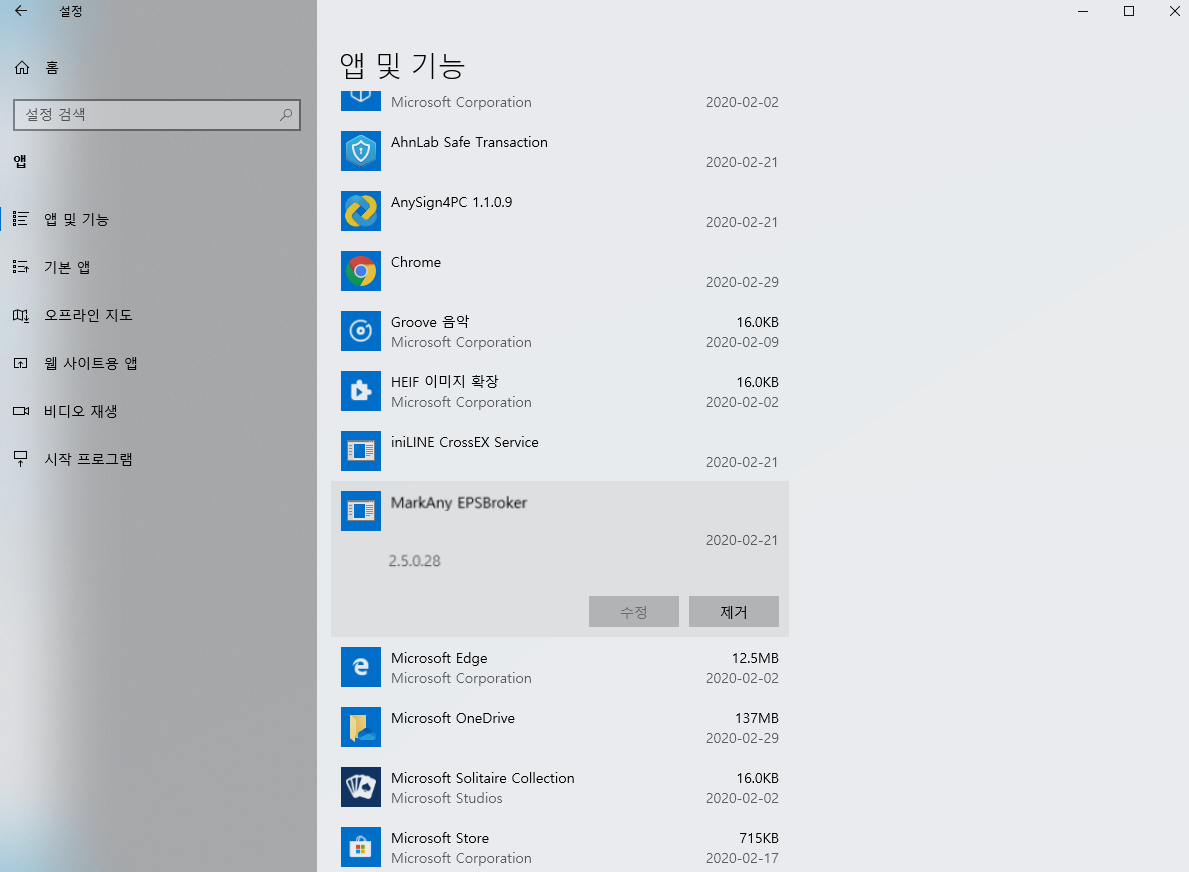Click the Chrome app icon
The height and width of the screenshot is (872, 1189).
[361, 271]
